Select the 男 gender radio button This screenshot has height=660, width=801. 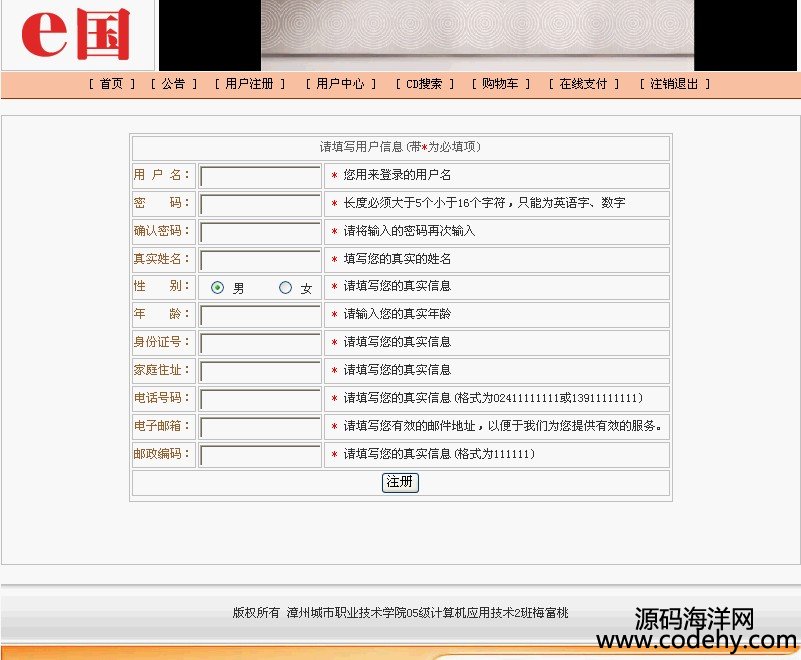tap(217, 288)
